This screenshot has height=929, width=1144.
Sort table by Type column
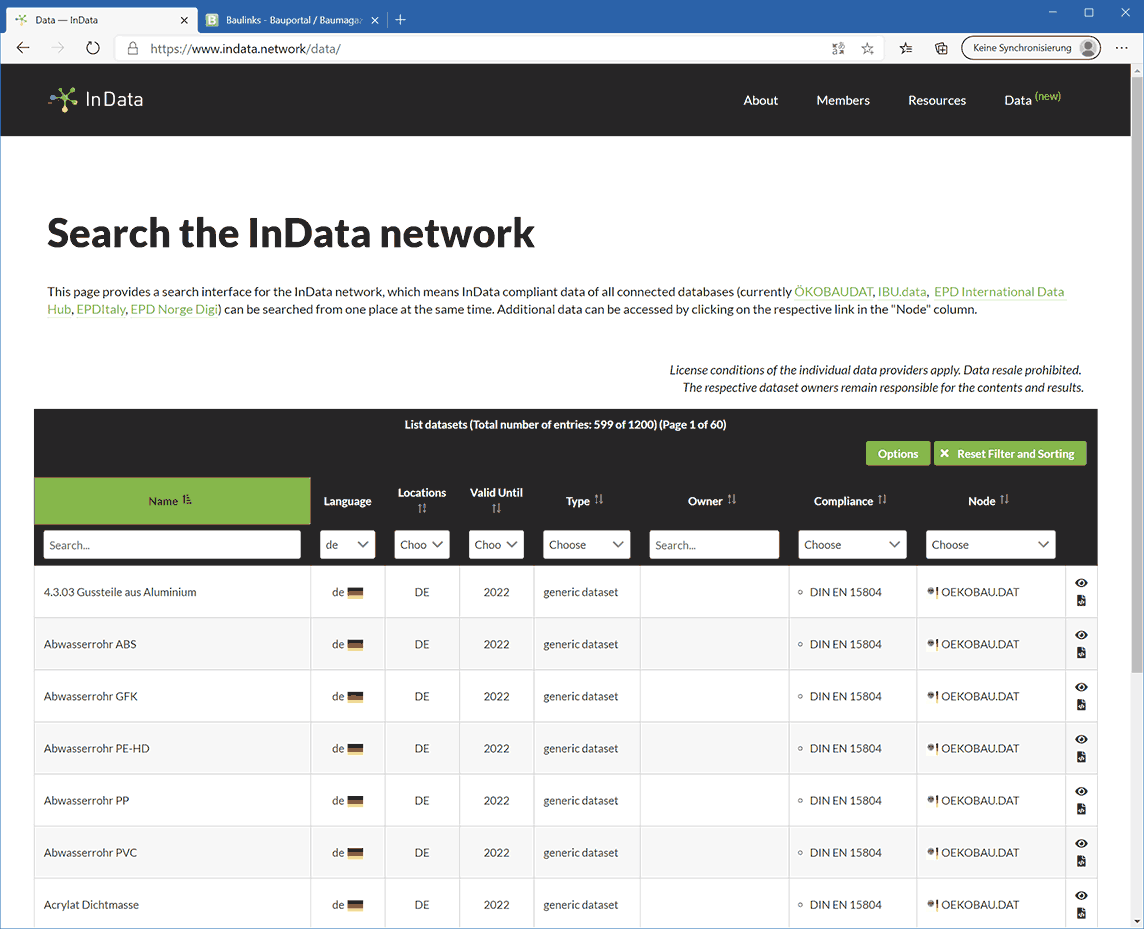[599, 500]
